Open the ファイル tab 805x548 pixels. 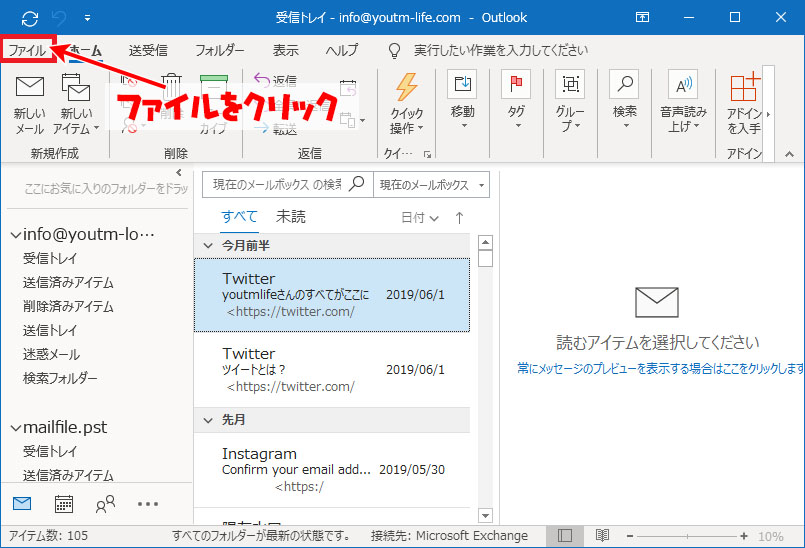27,50
